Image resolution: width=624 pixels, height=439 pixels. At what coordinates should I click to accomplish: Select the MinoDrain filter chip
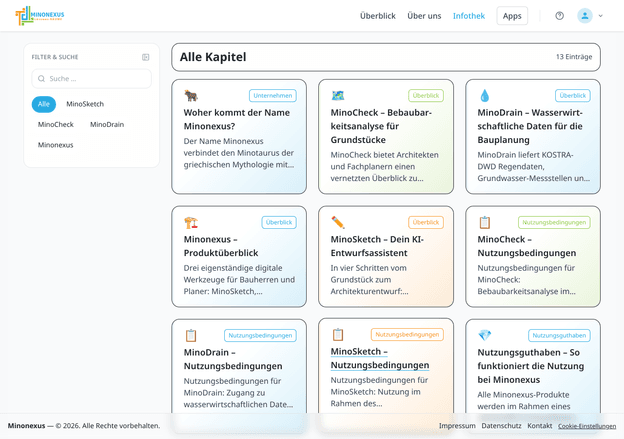click(x=107, y=125)
